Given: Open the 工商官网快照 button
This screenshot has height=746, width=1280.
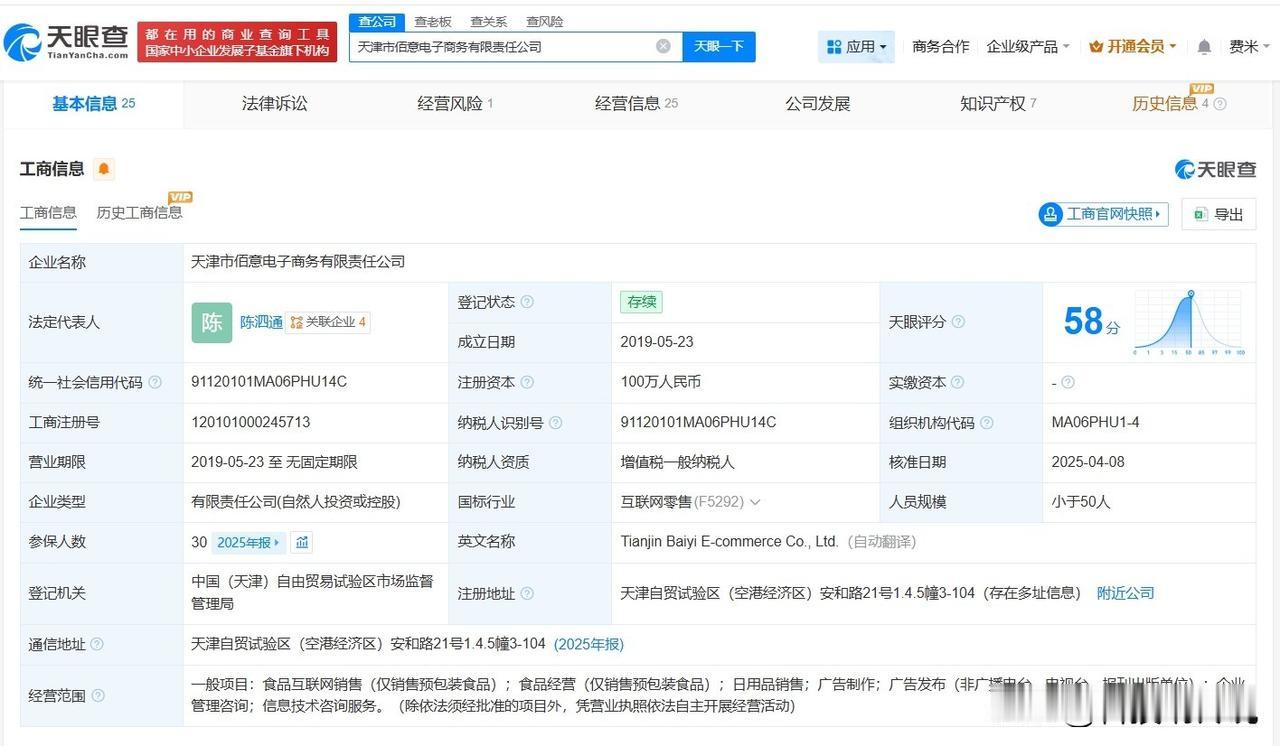Looking at the screenshot, I should (1103, 214).
